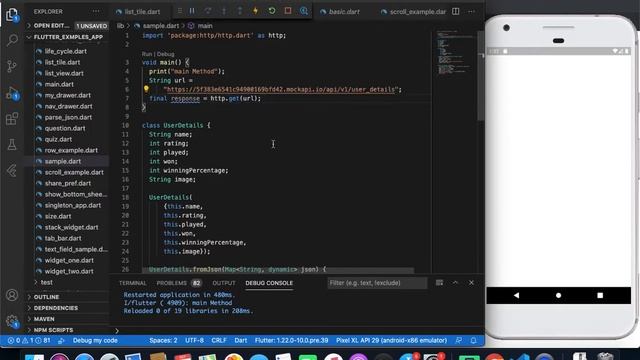The image size is (640, 360).
Task: Open the Explorer view in activity bar
Action: click(12, 15)
